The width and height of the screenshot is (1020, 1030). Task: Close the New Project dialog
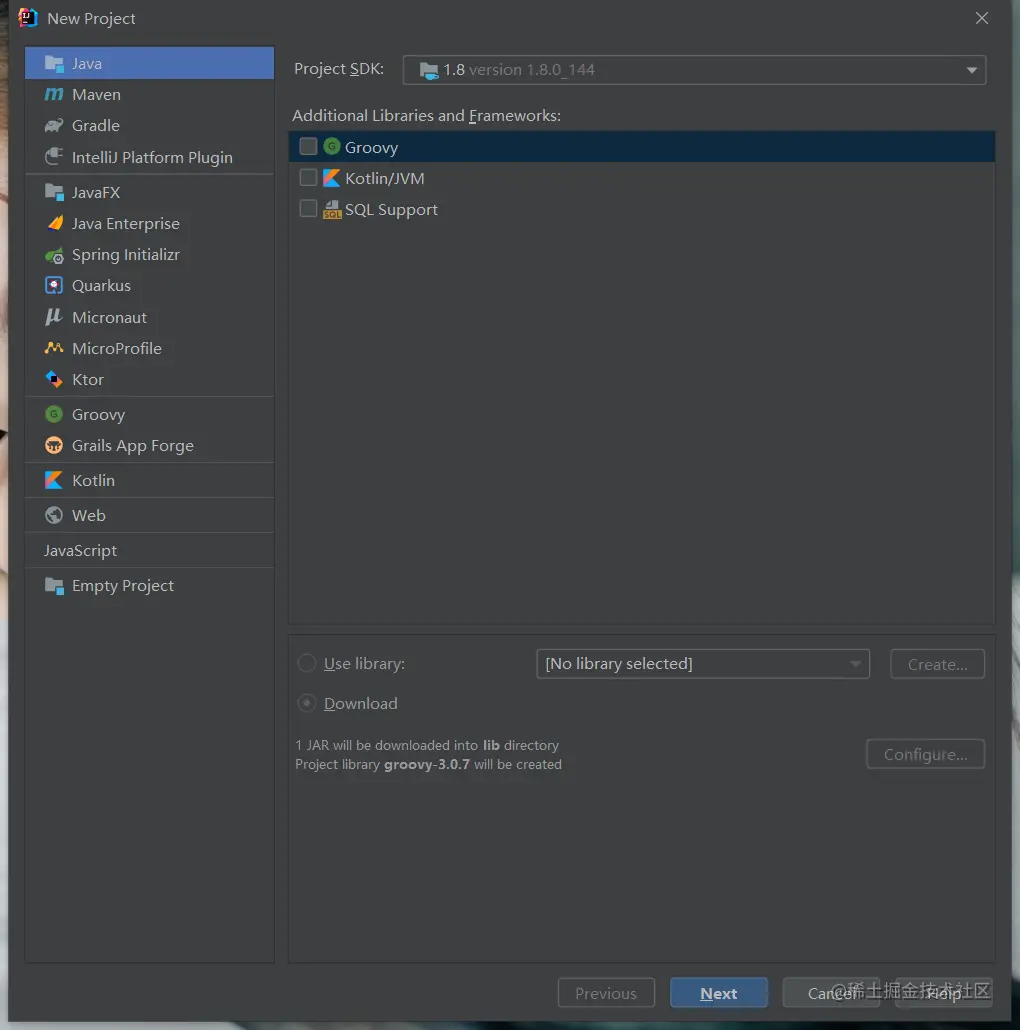(982, 18)
